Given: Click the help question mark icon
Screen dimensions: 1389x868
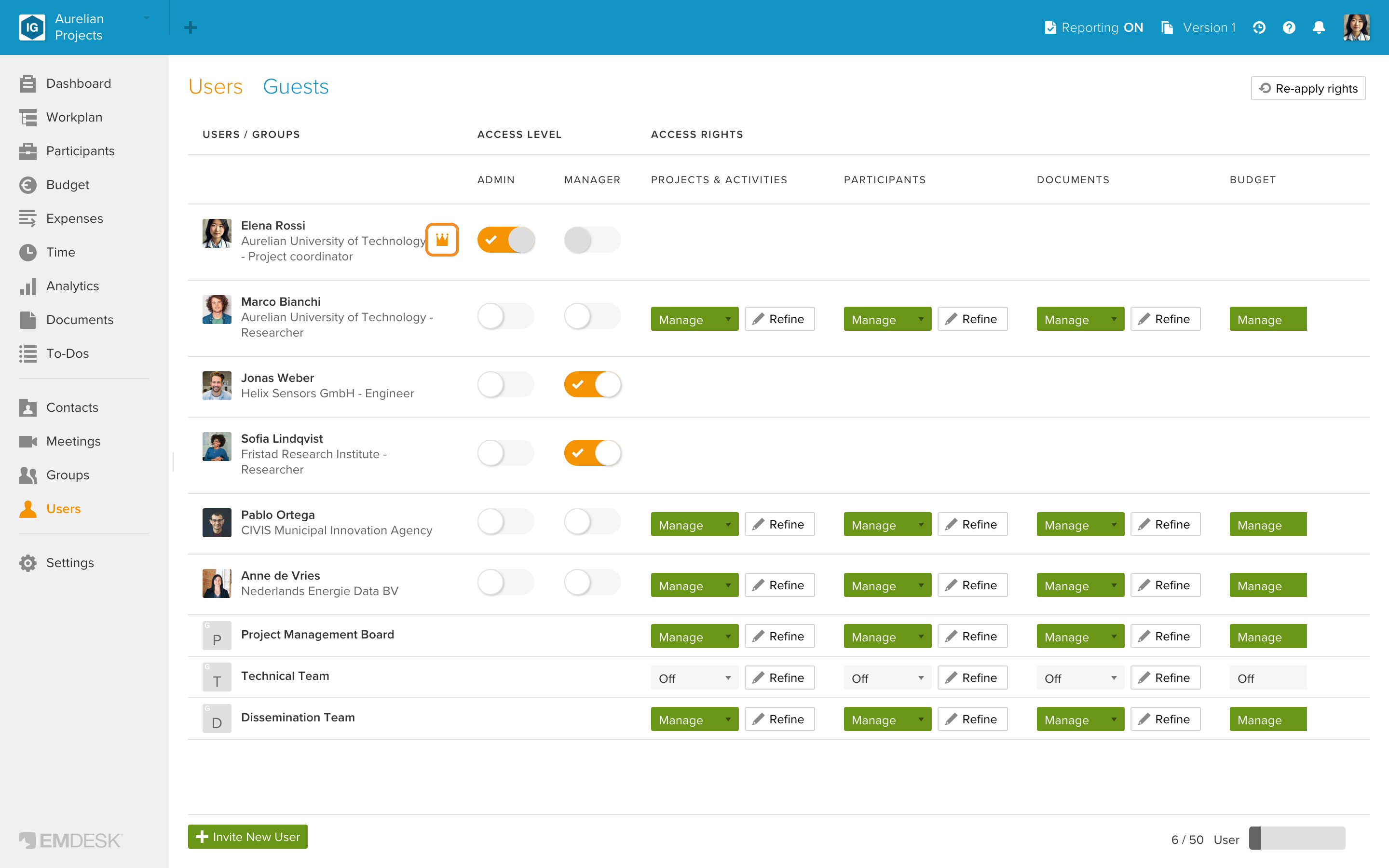Looking at the screenshot, I should (1289, 27).
